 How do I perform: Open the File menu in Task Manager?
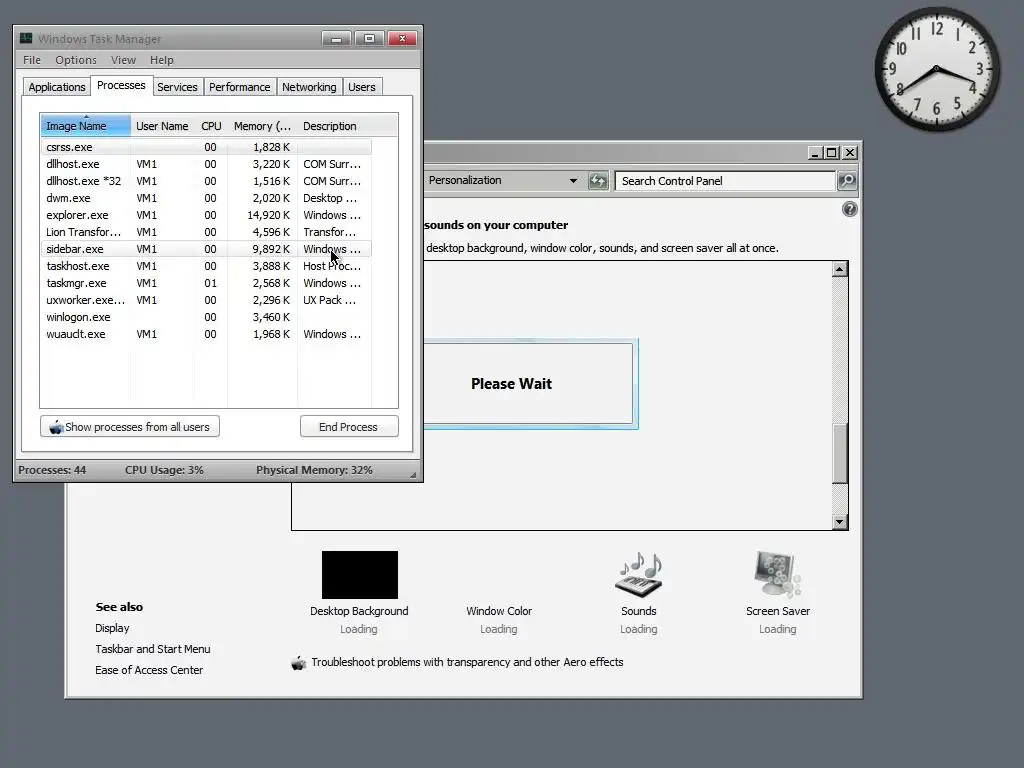(x=31, y=60)
